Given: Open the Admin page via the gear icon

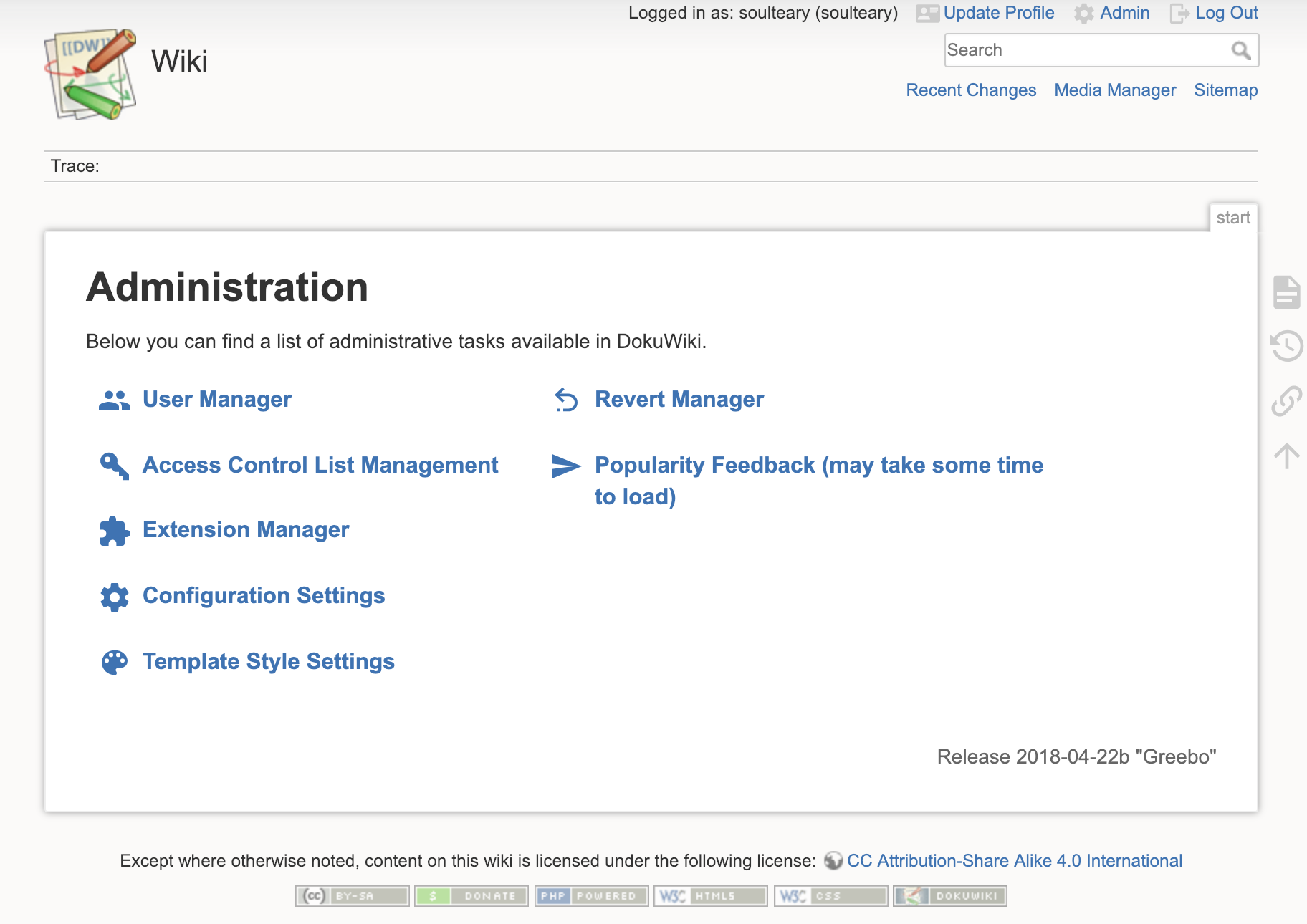Looking at the screenshot, I should click(x=1084, y=13).
